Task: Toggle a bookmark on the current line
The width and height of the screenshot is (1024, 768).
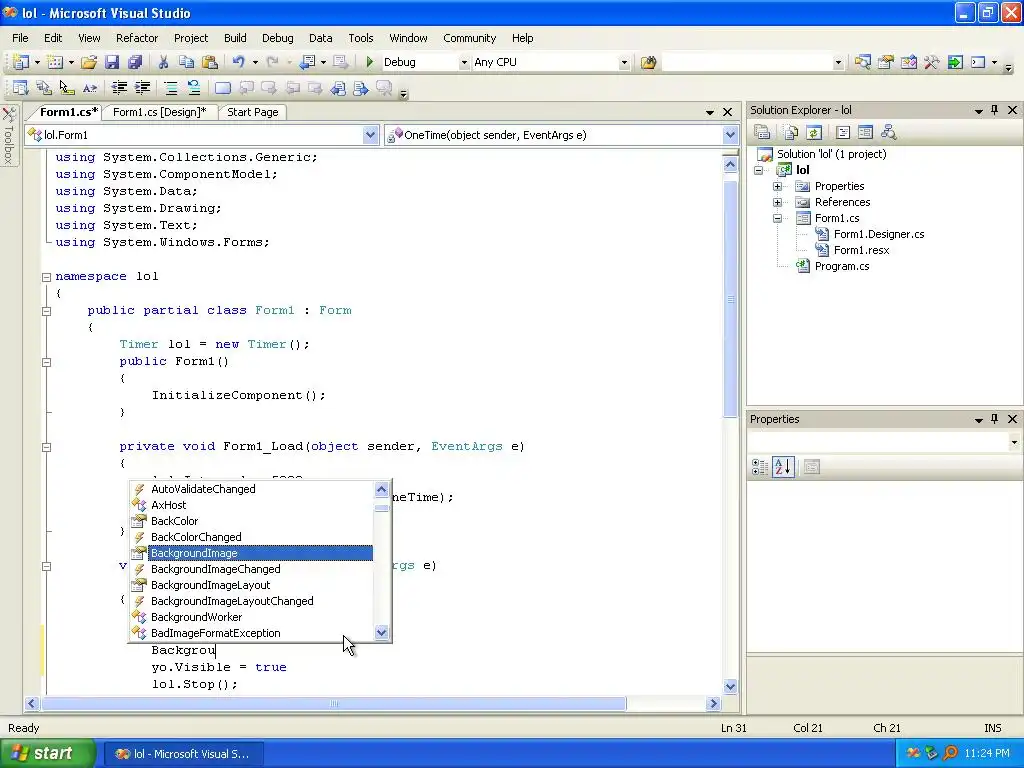Action: (x=223, y=88)
